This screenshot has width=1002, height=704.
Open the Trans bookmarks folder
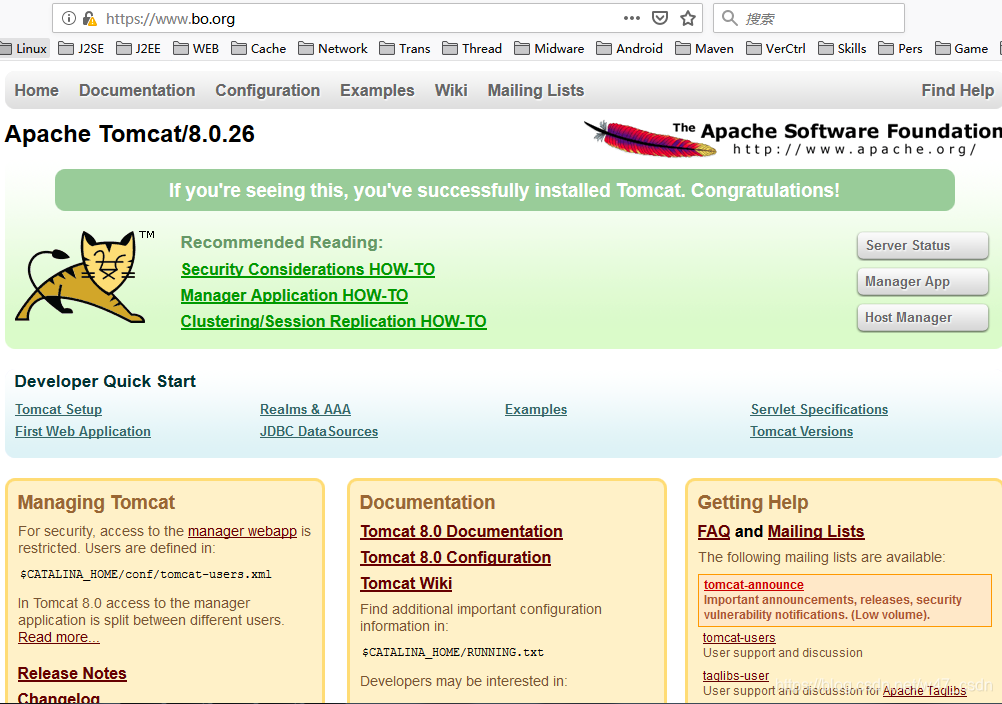(x=405, y=49)
